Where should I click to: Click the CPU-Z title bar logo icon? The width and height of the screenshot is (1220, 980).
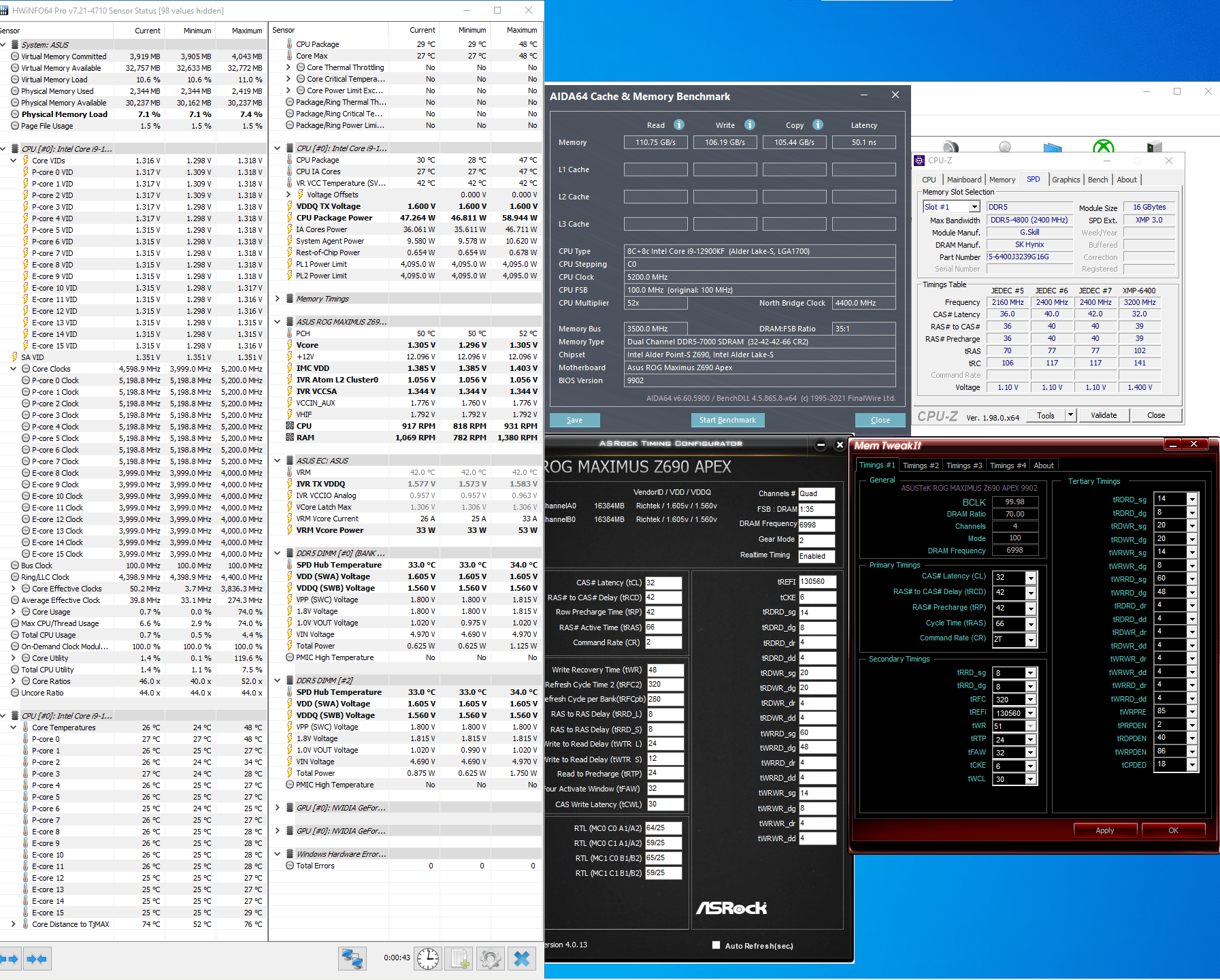[x=919, y=161]
